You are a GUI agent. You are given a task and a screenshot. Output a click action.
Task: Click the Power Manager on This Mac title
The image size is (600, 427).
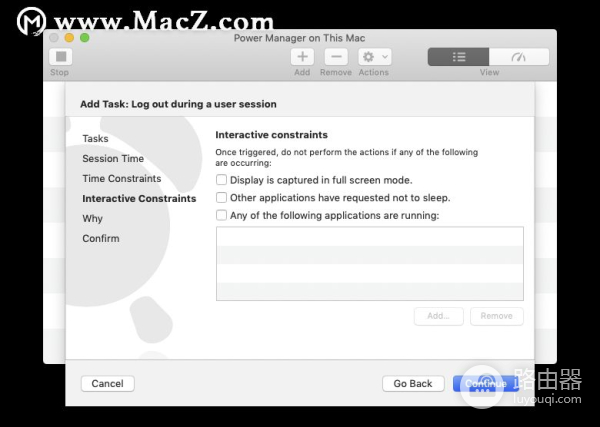(x=299, y=38)
